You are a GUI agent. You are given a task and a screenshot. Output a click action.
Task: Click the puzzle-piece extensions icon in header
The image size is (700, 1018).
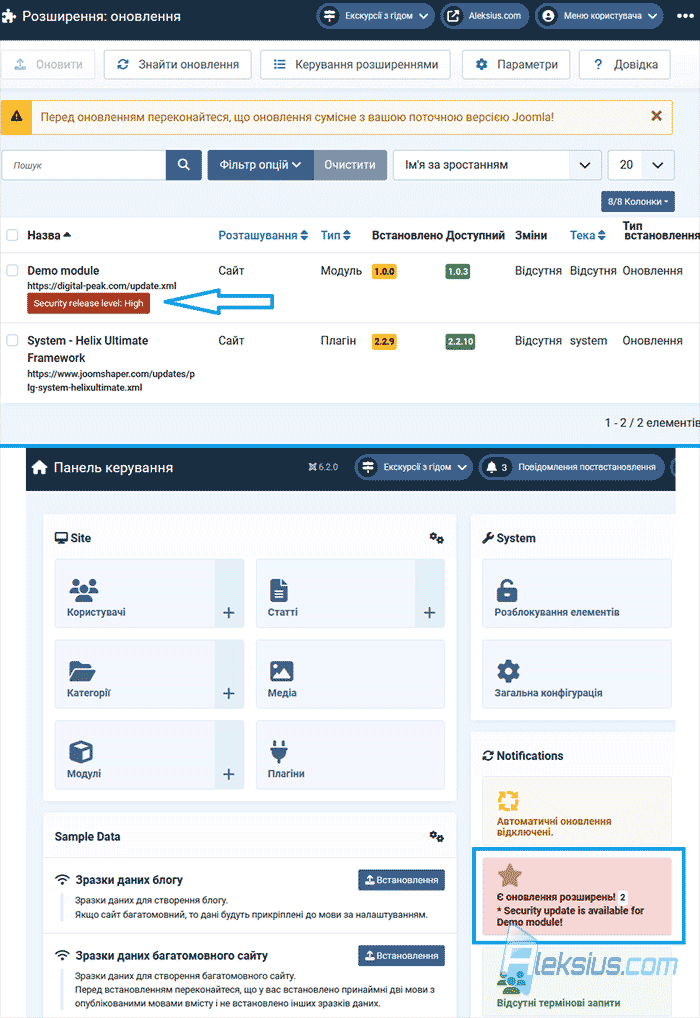[x=8, y=16]
